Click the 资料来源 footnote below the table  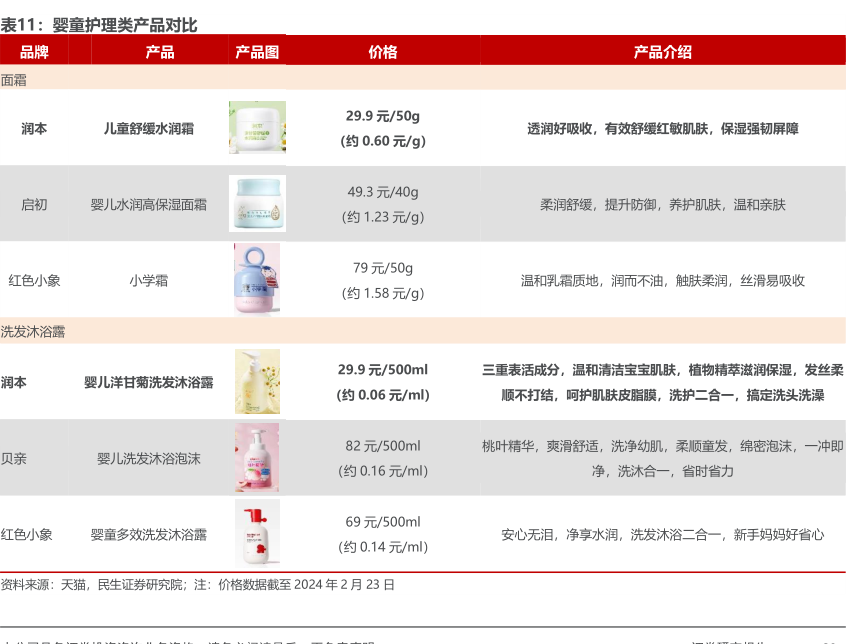pos(197,584)
